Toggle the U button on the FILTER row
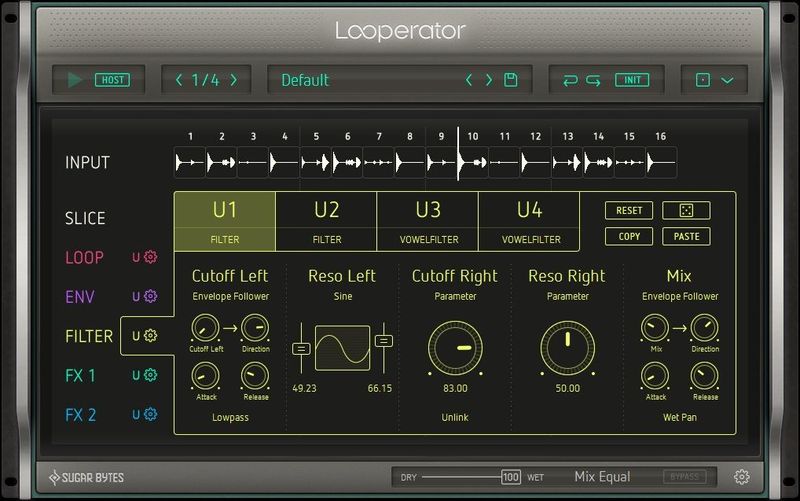800x501 pixels. (x=136, y=336)
